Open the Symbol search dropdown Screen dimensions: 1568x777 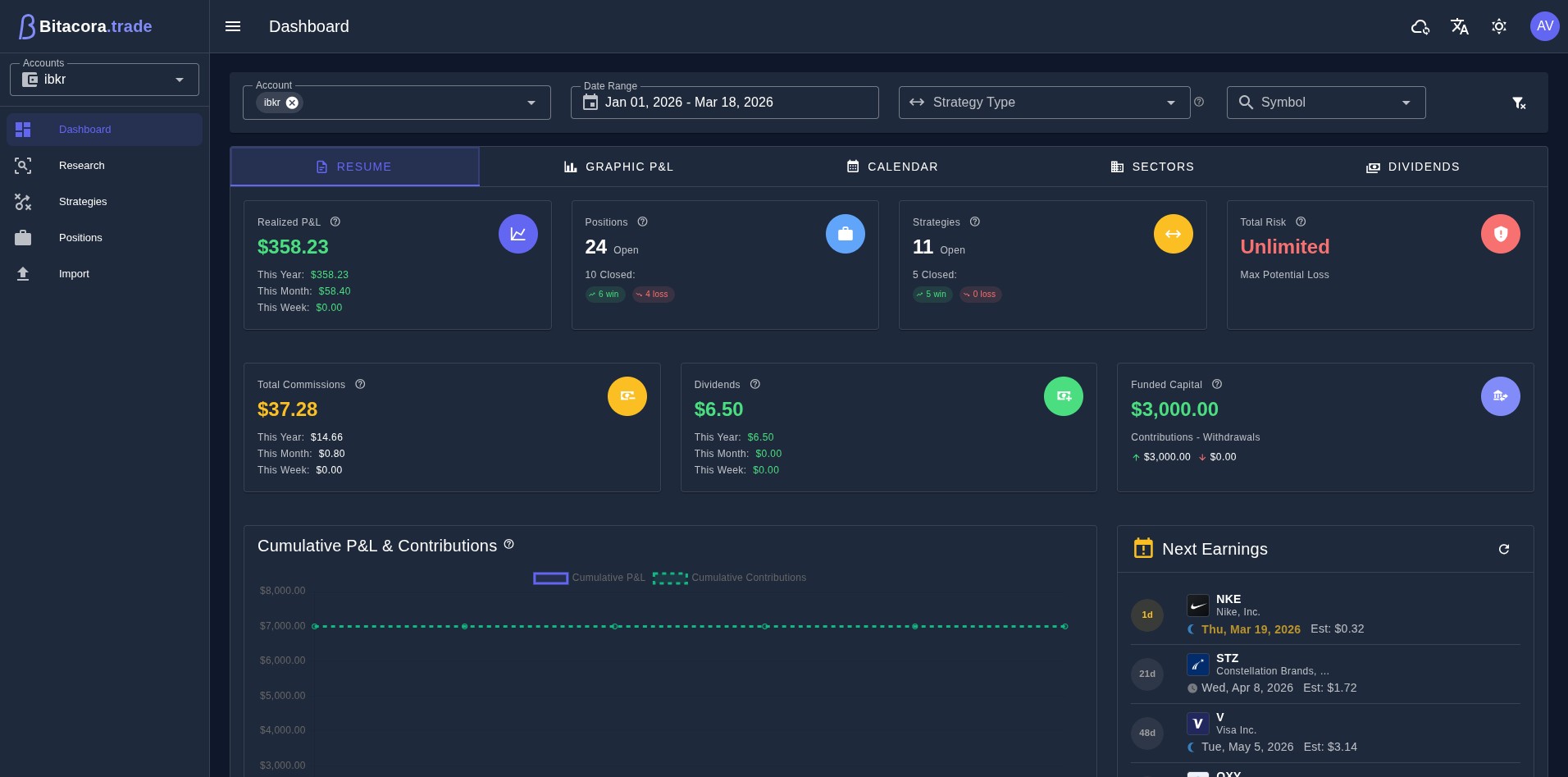tap(1326, 103)
